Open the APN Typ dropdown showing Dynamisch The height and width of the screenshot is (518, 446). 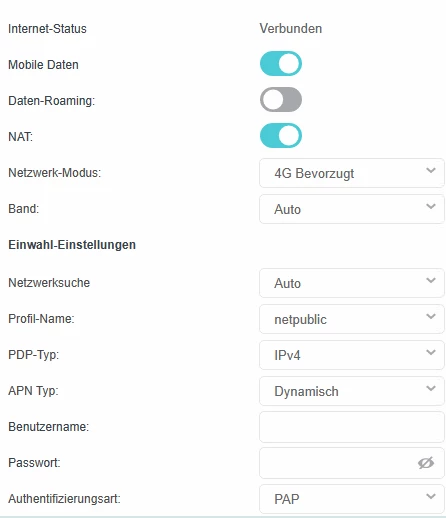pos(352,391)
